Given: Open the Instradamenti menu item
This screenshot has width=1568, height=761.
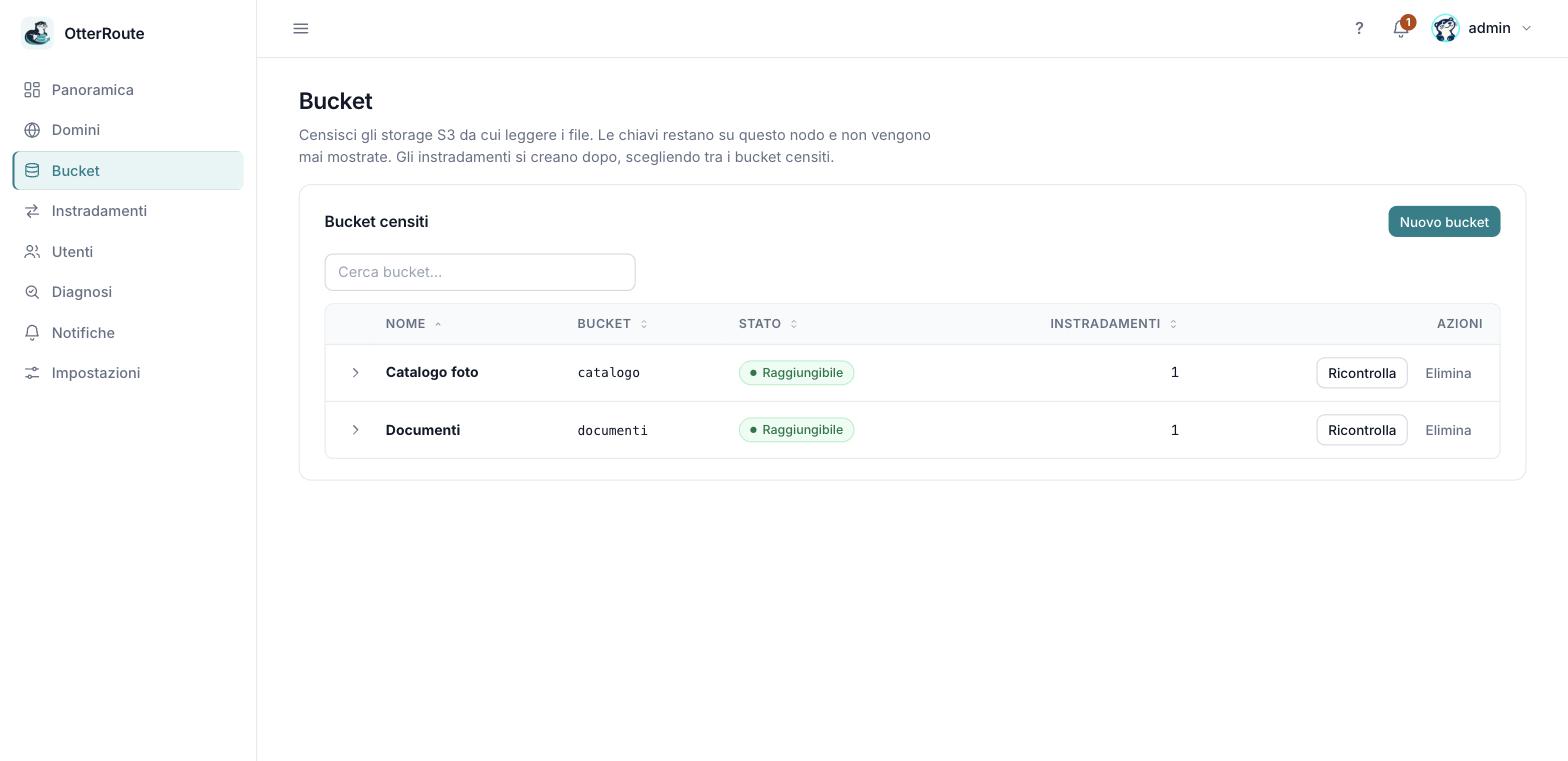Looking at the screenshot, I should 128,211.
